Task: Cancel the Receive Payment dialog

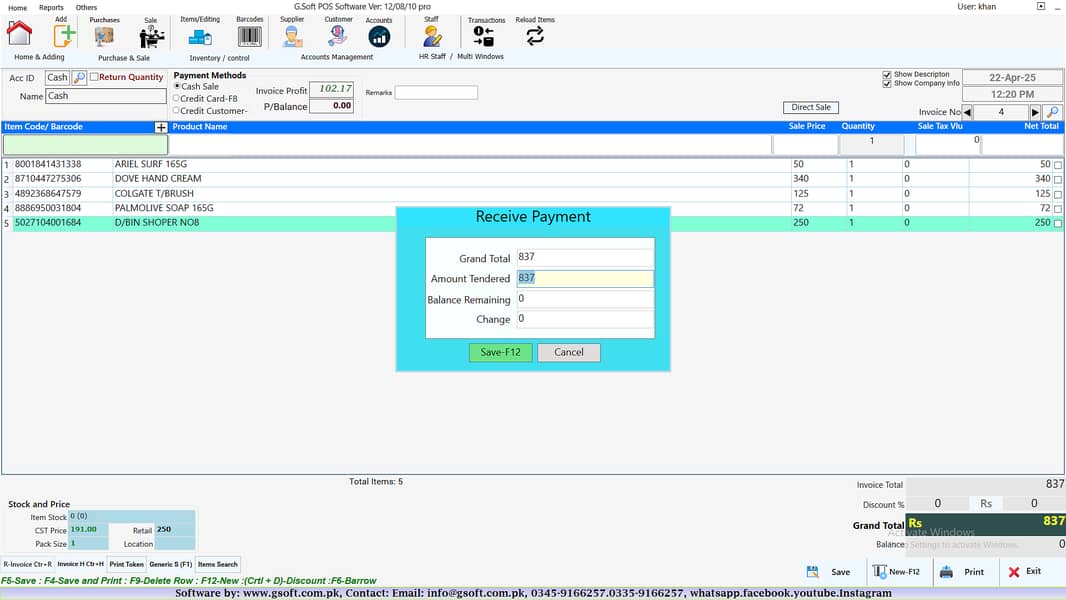Action: point(568,352)
